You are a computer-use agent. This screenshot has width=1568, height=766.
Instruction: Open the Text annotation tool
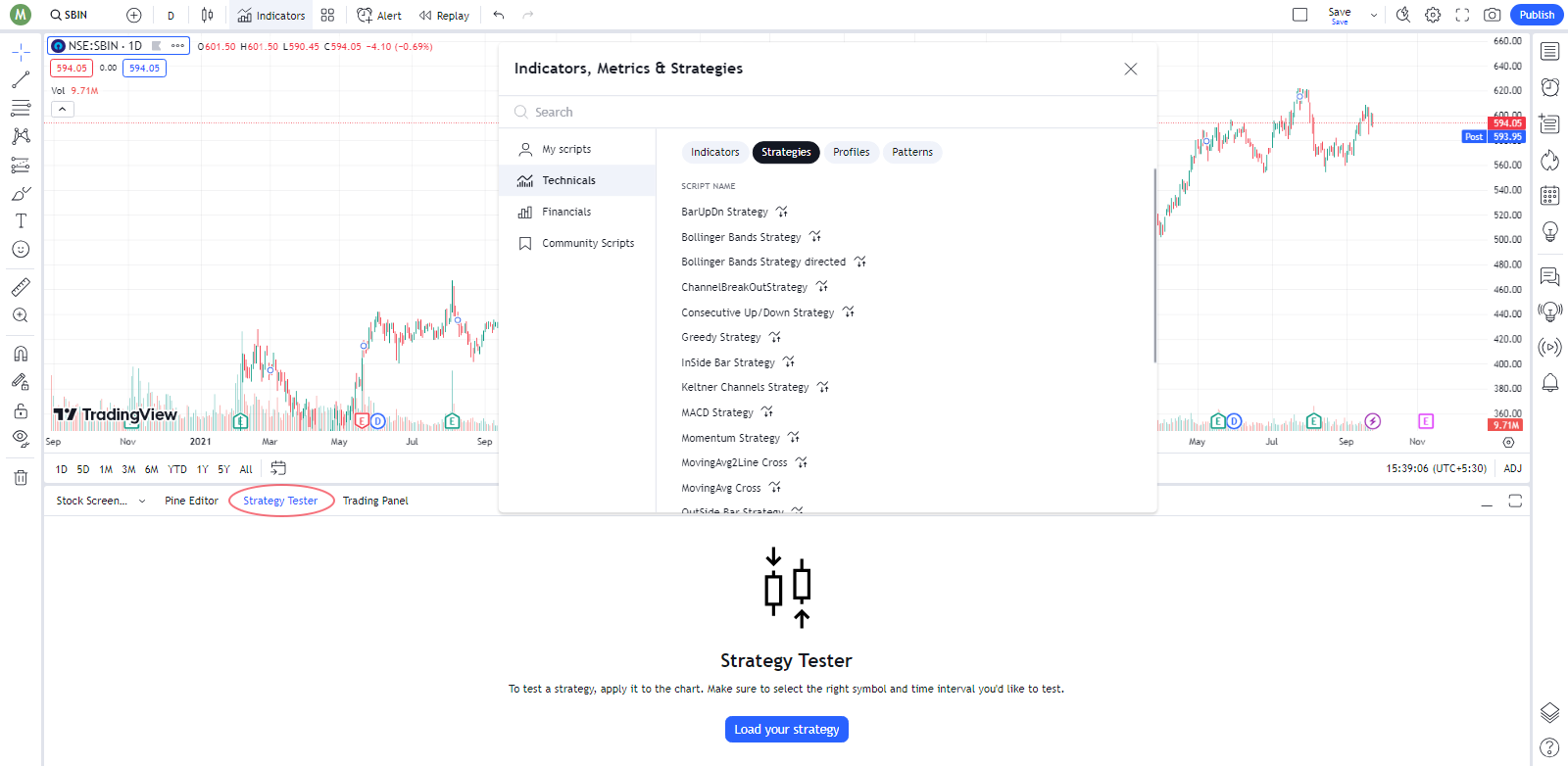tap(21, 221)
